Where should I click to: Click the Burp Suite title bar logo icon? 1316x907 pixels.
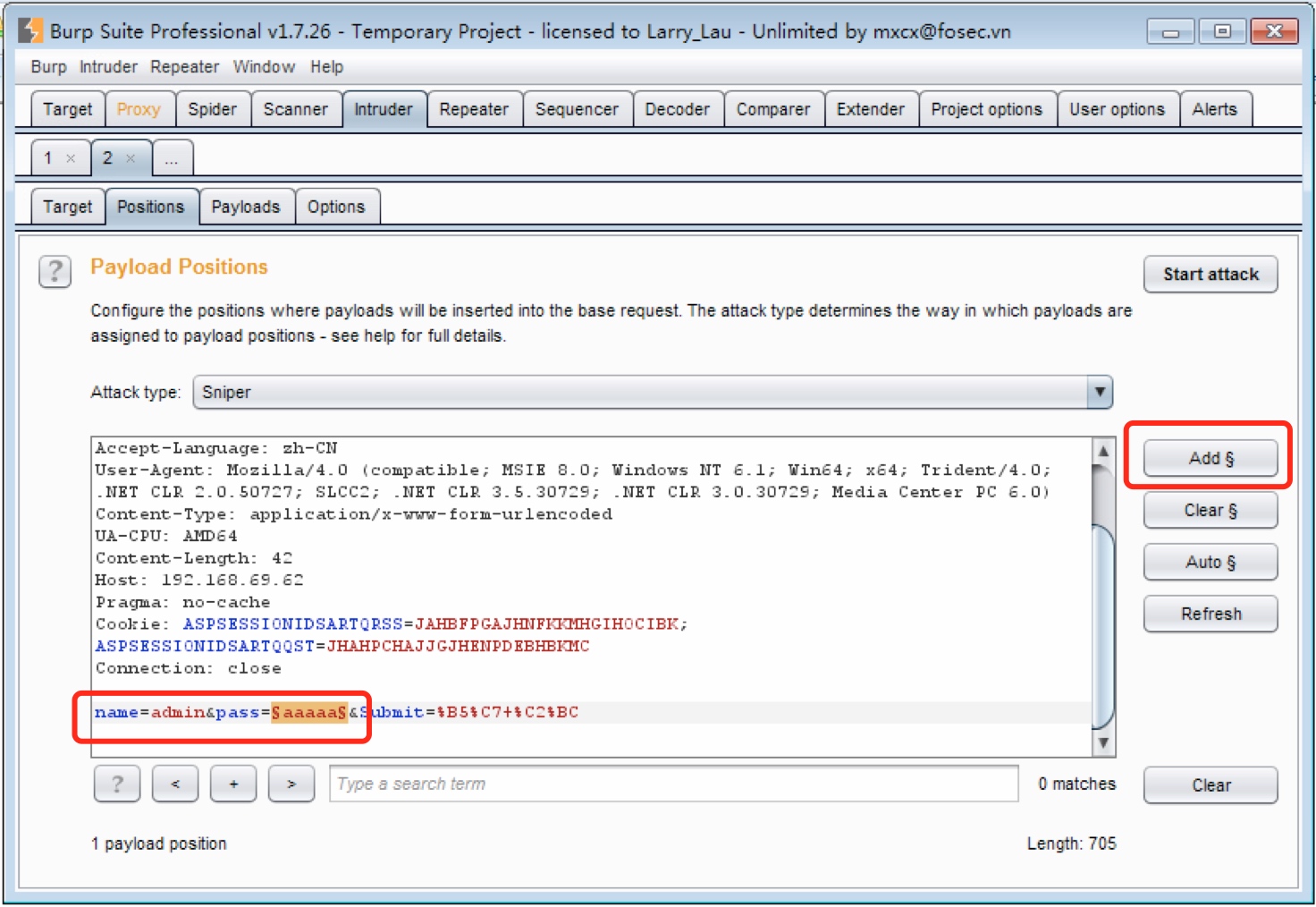click(30, 31)
